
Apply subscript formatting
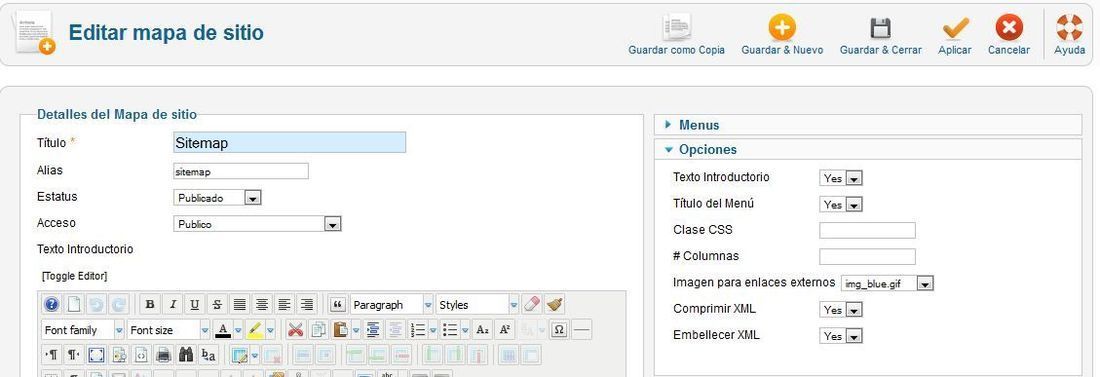pyautogui.click(x=482, y=330)
